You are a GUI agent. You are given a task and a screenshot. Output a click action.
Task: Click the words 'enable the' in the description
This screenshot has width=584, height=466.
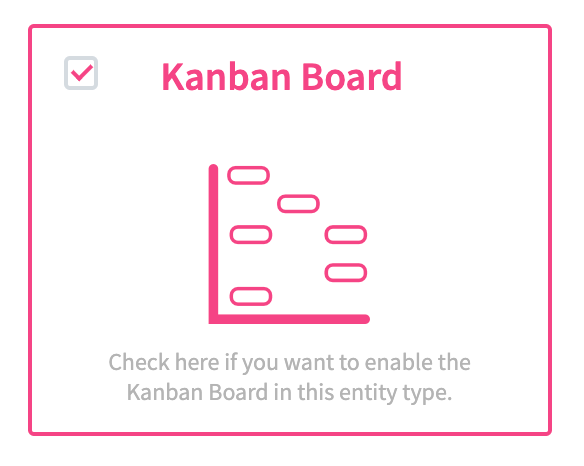click(x=418, y=362)
